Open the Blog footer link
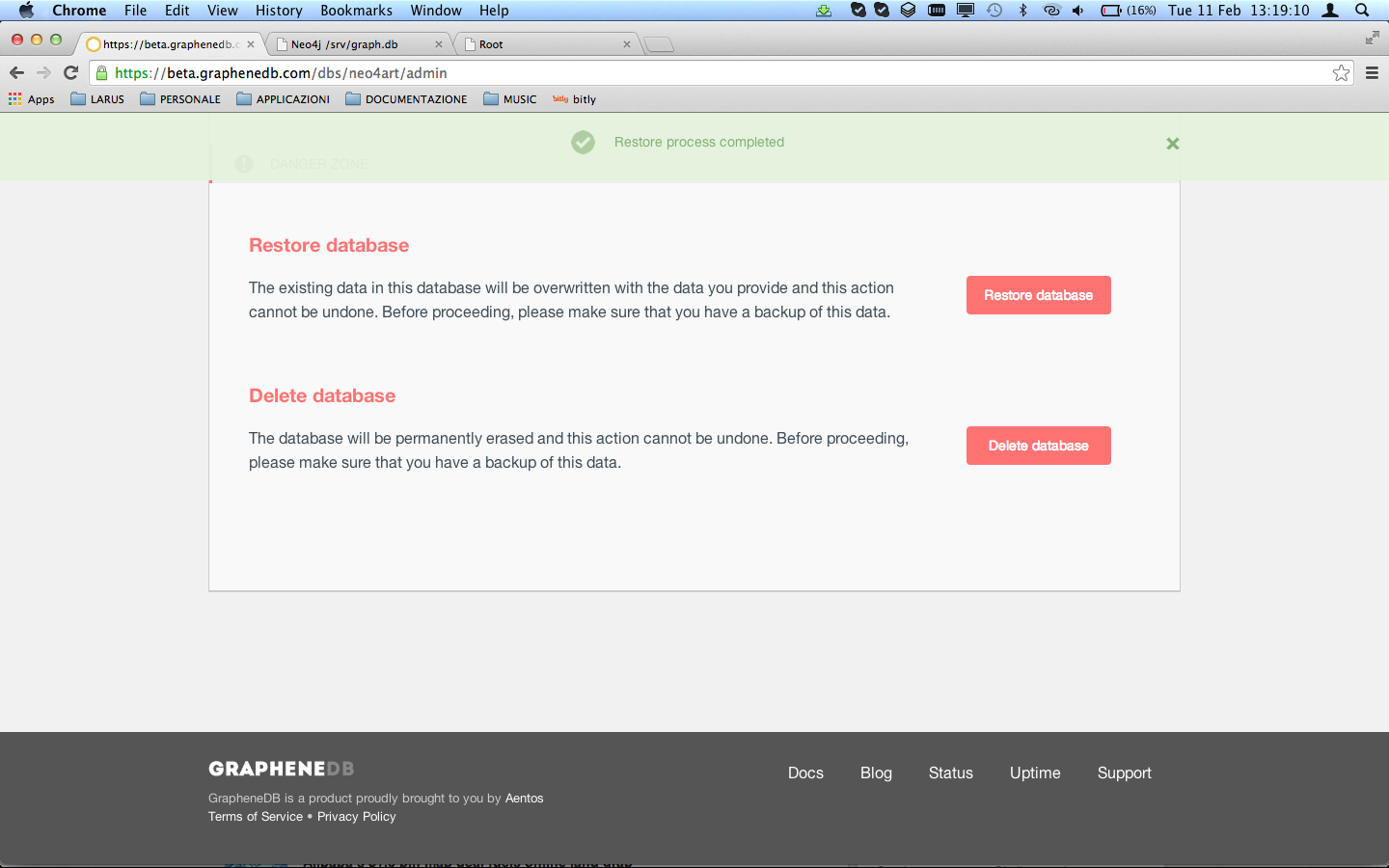Screen dimensions: 1389x868 pos(876,773)
